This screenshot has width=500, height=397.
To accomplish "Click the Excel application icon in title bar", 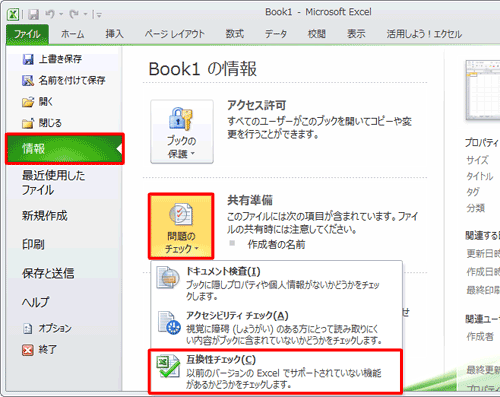I will [x=13, y=14].
